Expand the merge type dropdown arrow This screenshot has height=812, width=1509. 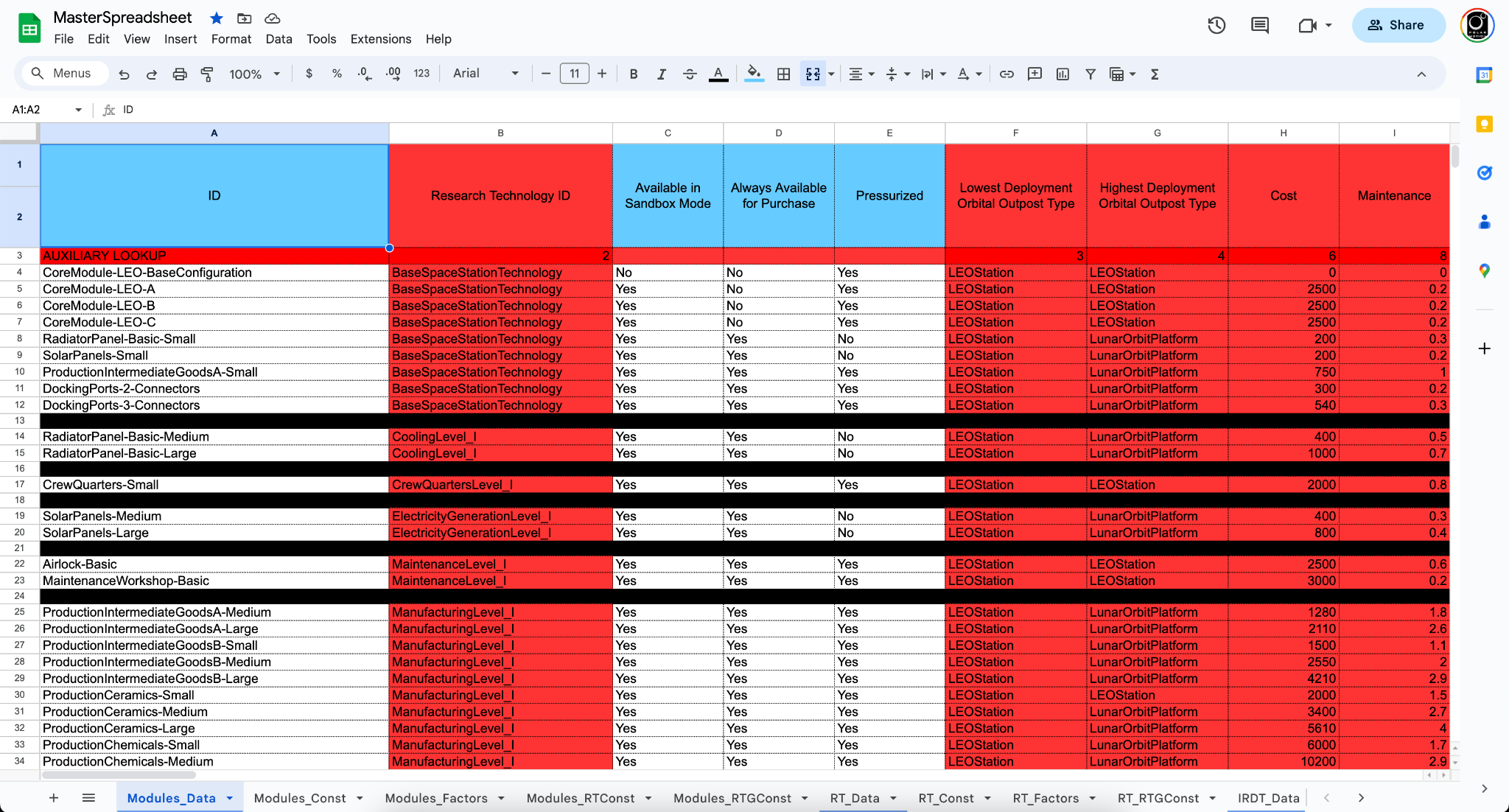[x=831, y=74]
